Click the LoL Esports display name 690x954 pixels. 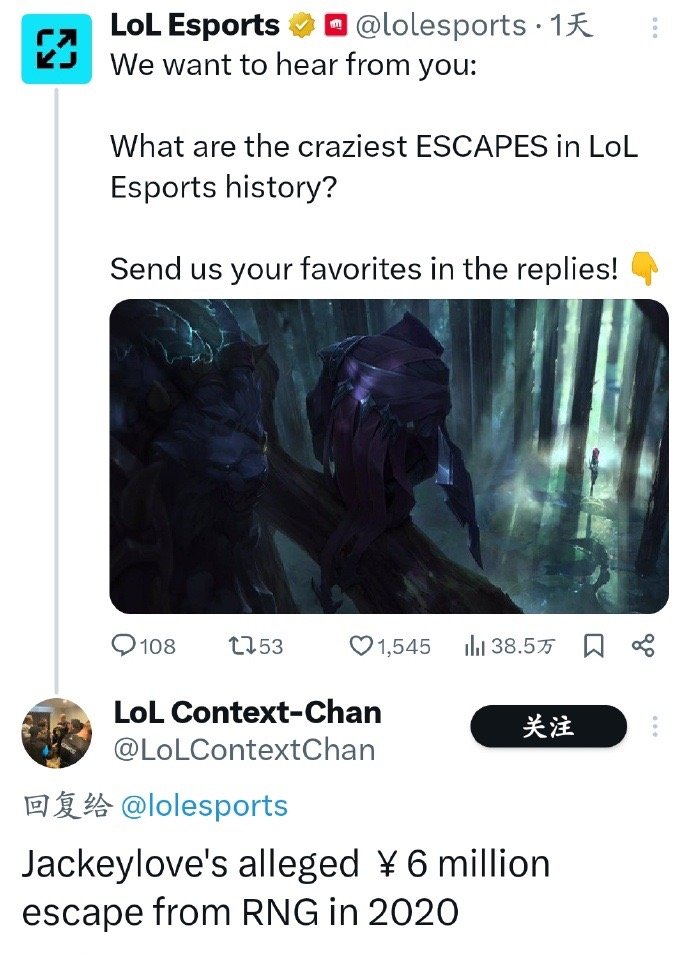click(x=195, y=26)
